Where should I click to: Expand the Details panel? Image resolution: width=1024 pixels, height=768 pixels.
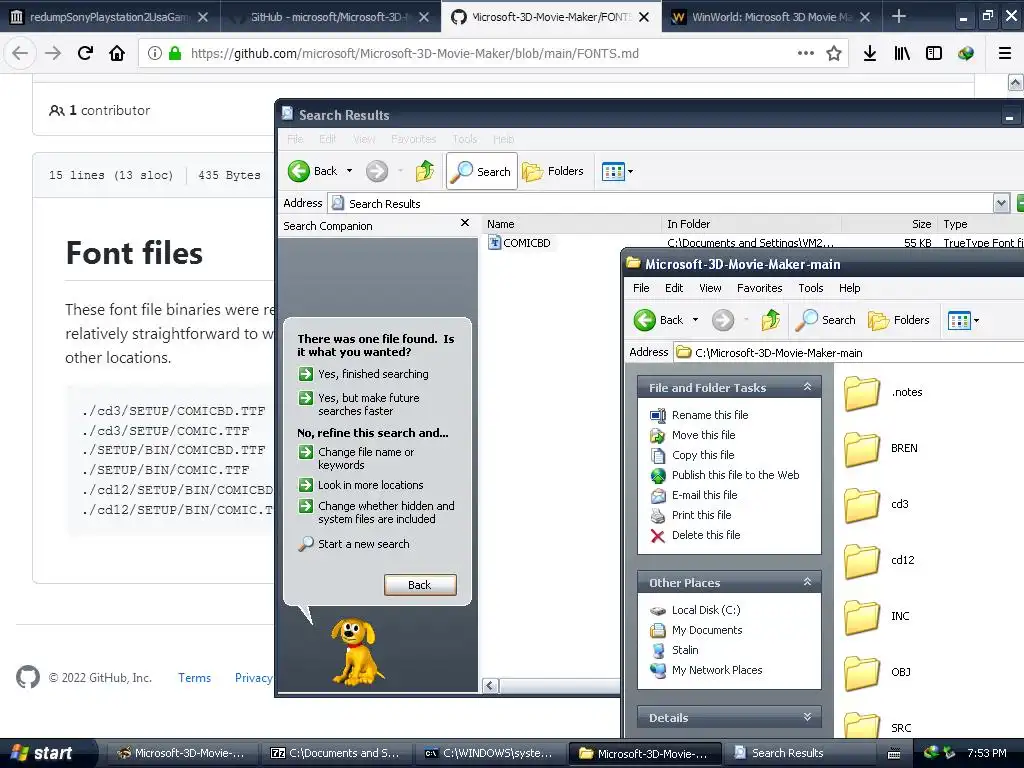pos(807,717)
